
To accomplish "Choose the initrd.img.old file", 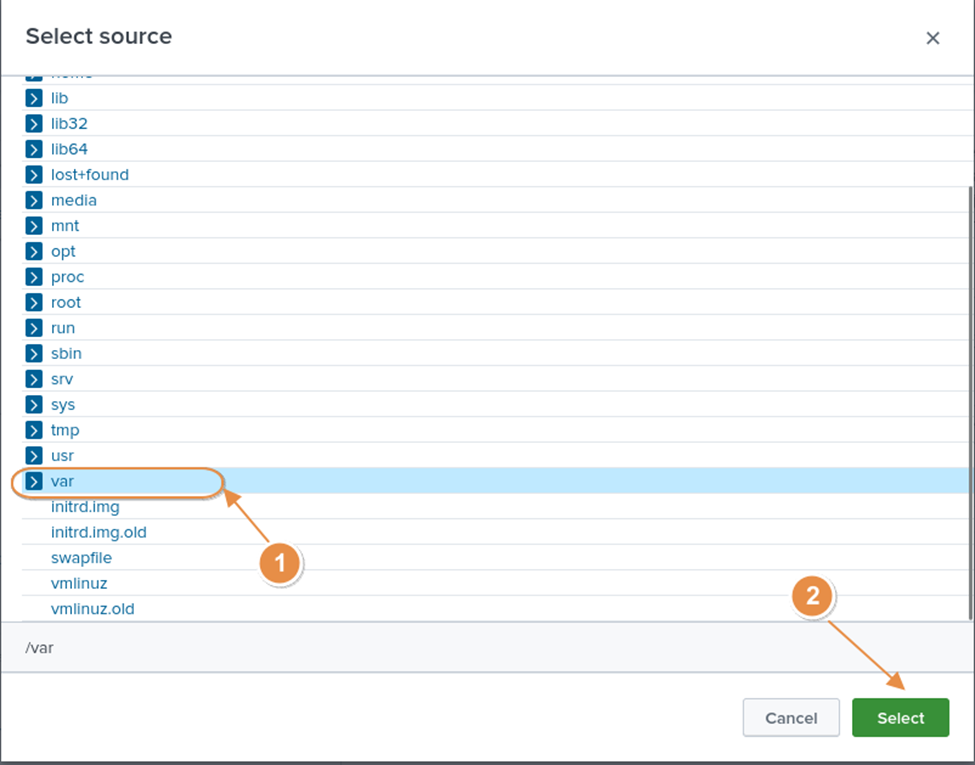I will (x=99, y=532).
